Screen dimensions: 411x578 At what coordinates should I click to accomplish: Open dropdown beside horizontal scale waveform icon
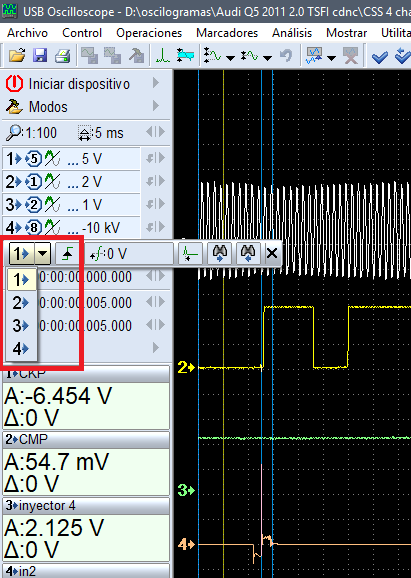coord(268,58)
